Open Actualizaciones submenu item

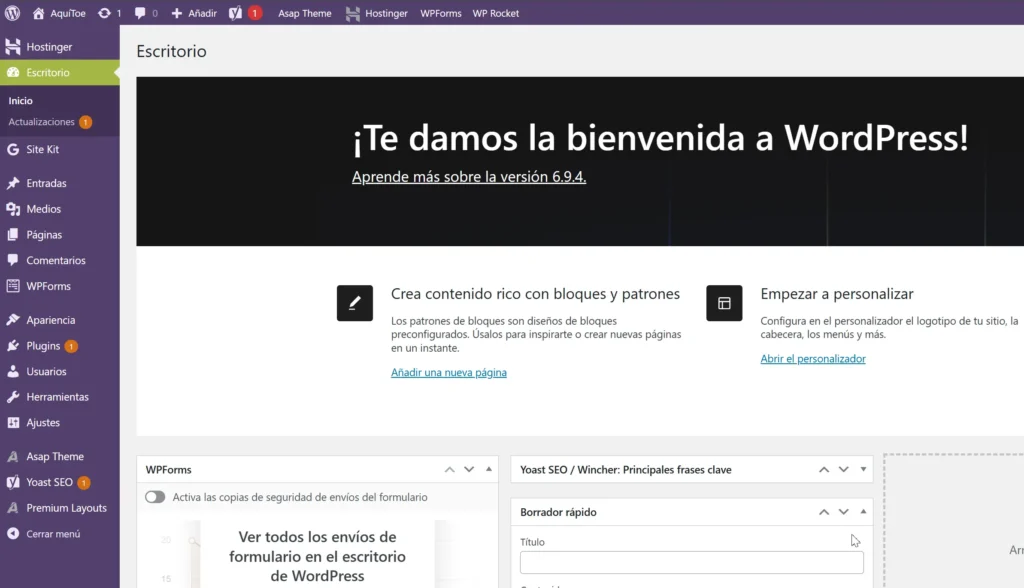pyautogui.click(x=41, y=122)
